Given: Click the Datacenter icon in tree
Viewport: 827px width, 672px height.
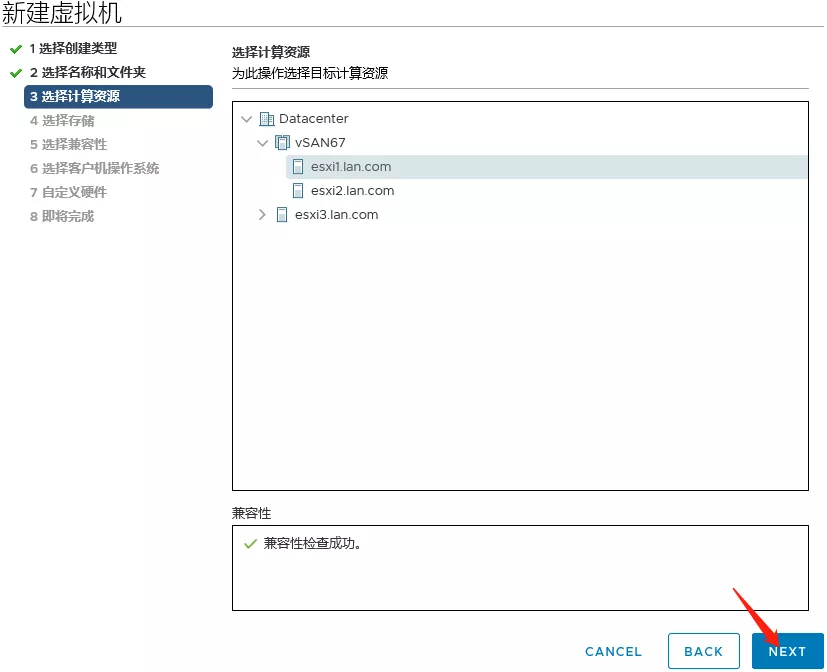Looking at the screenshot, I should click(x=266, y=119).
